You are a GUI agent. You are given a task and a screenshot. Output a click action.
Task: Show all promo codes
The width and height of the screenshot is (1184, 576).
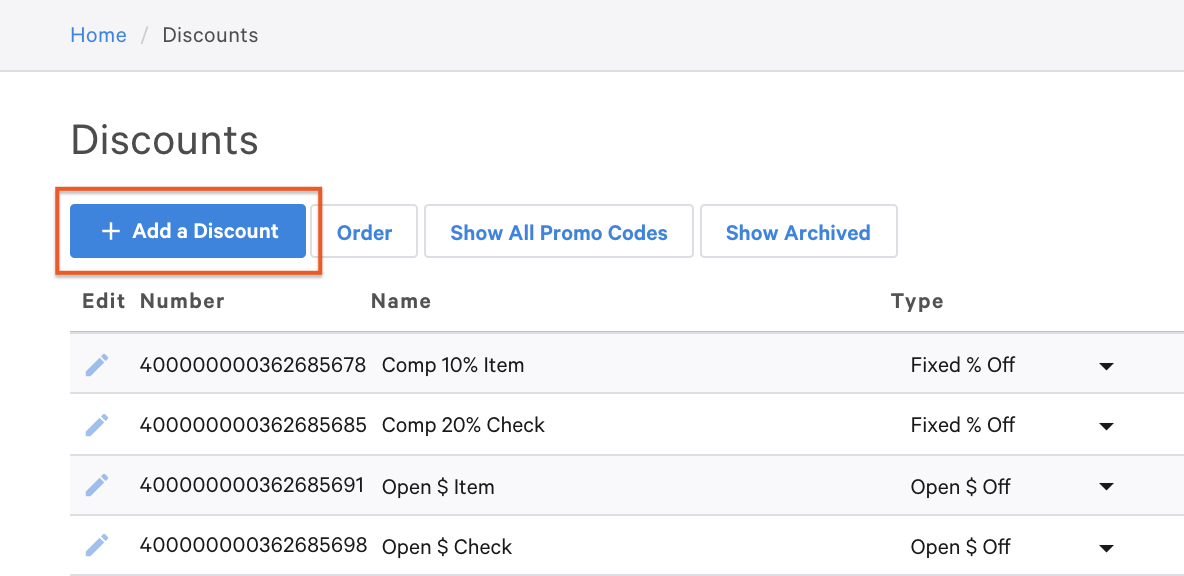(x=558, y=232)
